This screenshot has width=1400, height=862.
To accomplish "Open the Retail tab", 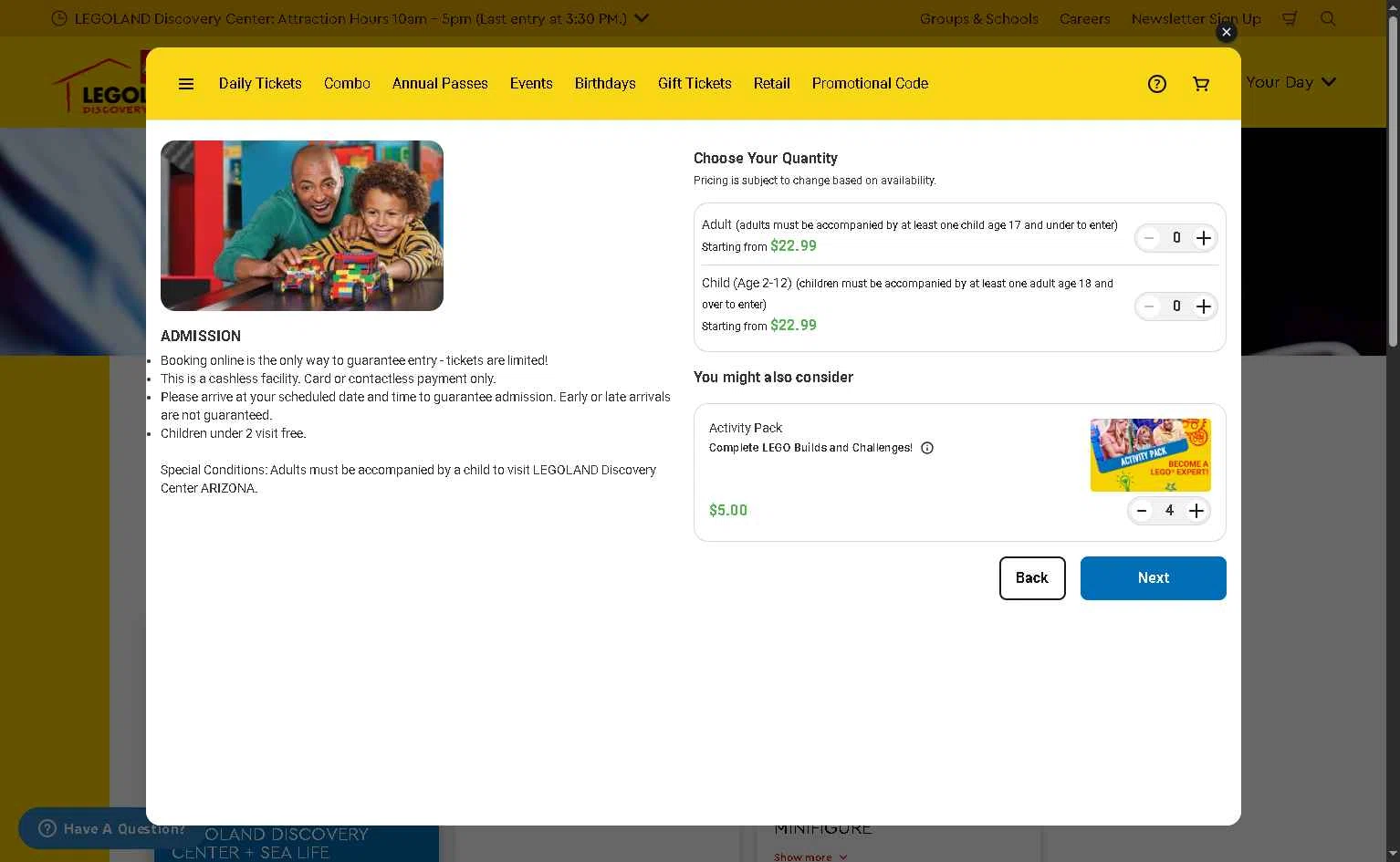I will pyautogui.click(x=772, y=83).
